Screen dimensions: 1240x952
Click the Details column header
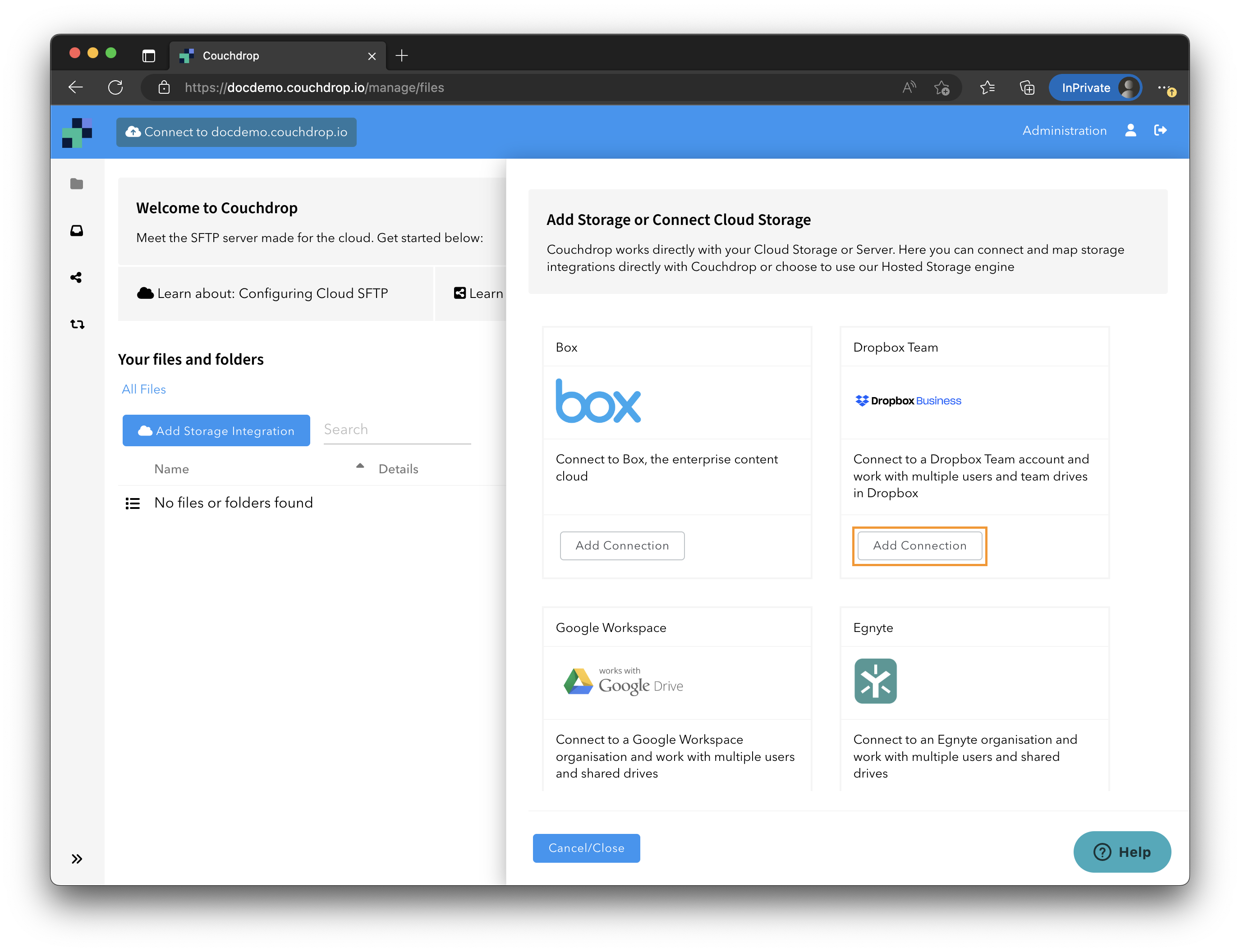[x=399, y=469]
